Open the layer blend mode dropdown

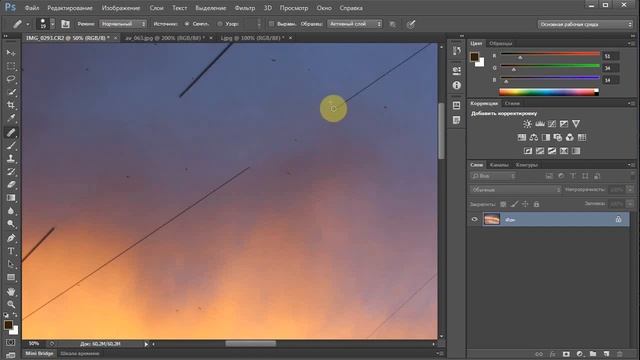click(x=516, y=190)
